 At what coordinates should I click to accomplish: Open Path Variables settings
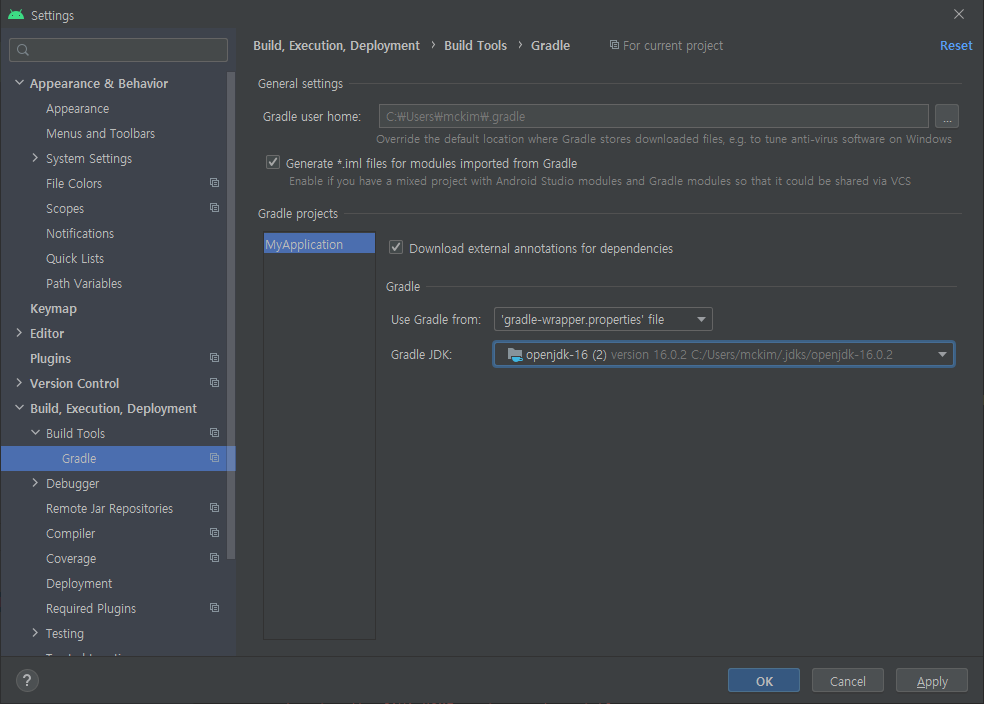click(x=84, y=284)
